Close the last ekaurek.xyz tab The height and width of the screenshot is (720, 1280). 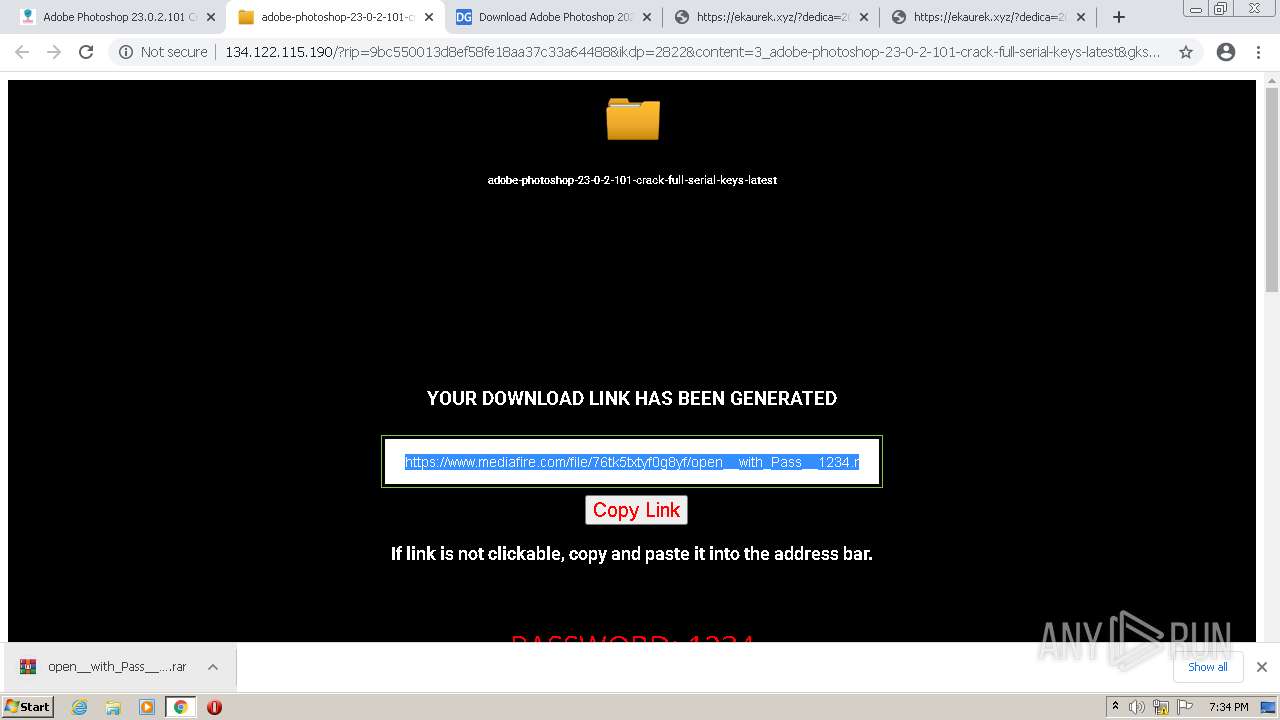point(1081,17)
